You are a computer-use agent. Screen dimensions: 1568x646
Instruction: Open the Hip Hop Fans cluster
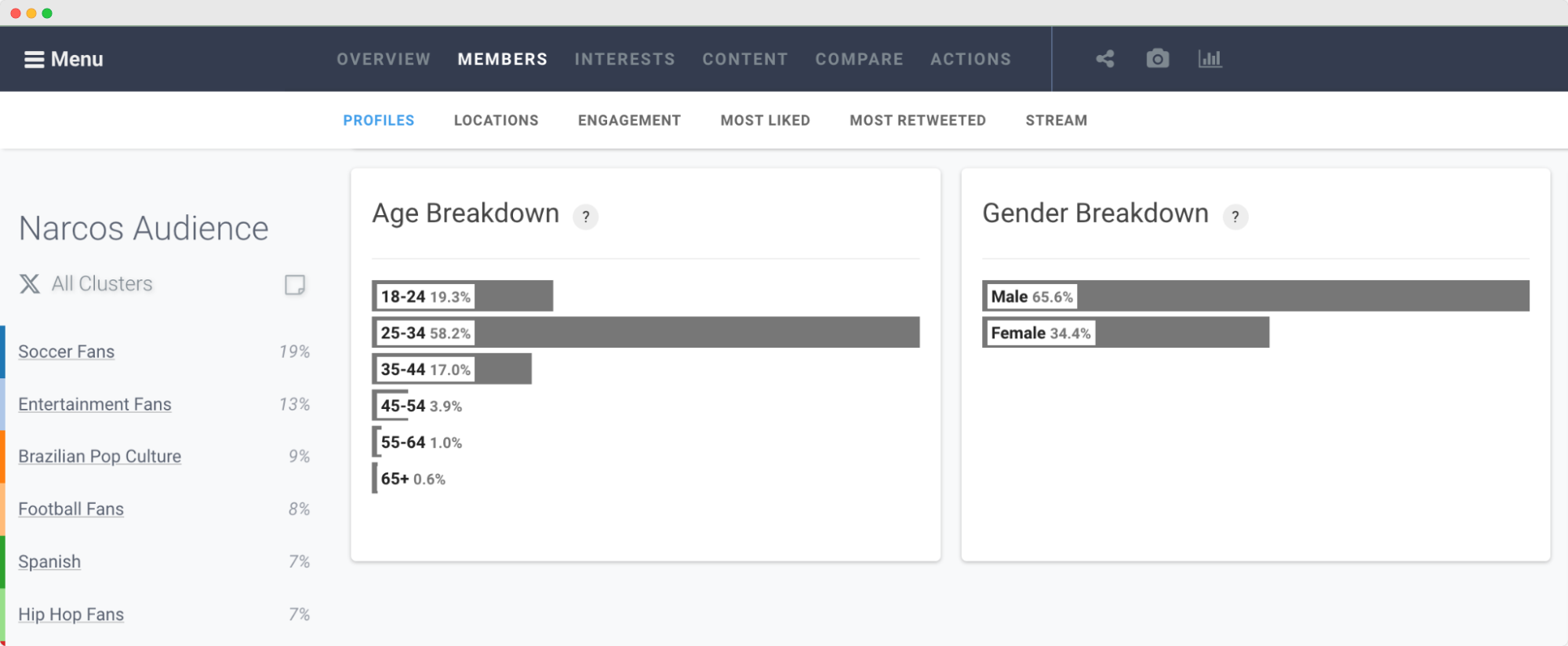pos(71,615)
